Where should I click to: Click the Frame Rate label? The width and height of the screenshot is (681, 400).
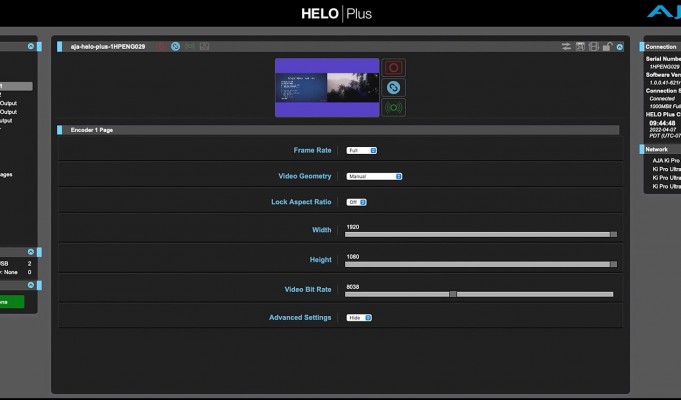(312, 150)
